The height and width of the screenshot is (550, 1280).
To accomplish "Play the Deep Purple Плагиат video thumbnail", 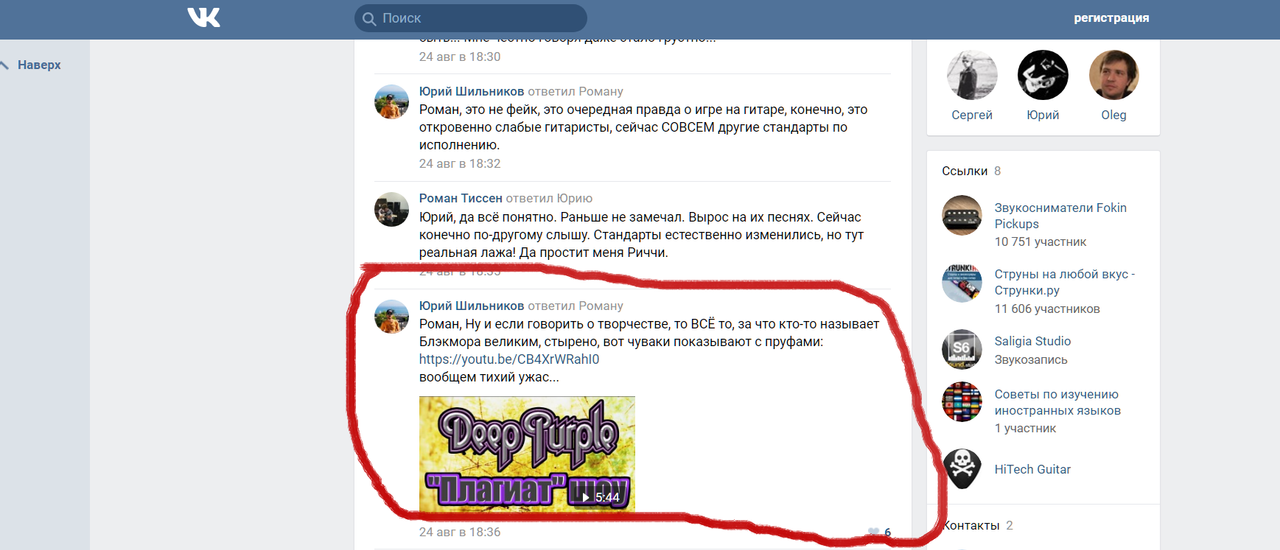I will click(527, 454).
